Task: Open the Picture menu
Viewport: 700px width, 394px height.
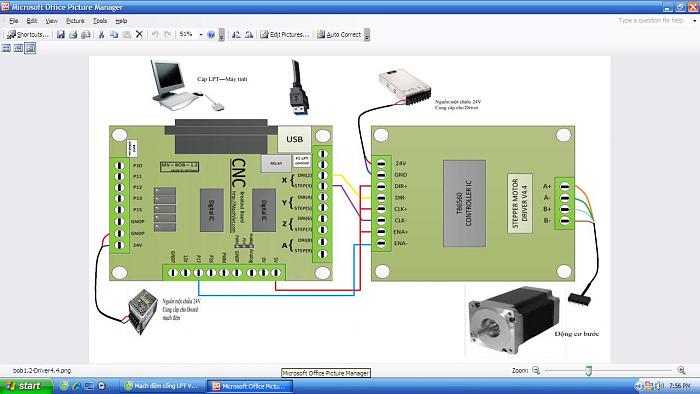Action: click(75, 21)
